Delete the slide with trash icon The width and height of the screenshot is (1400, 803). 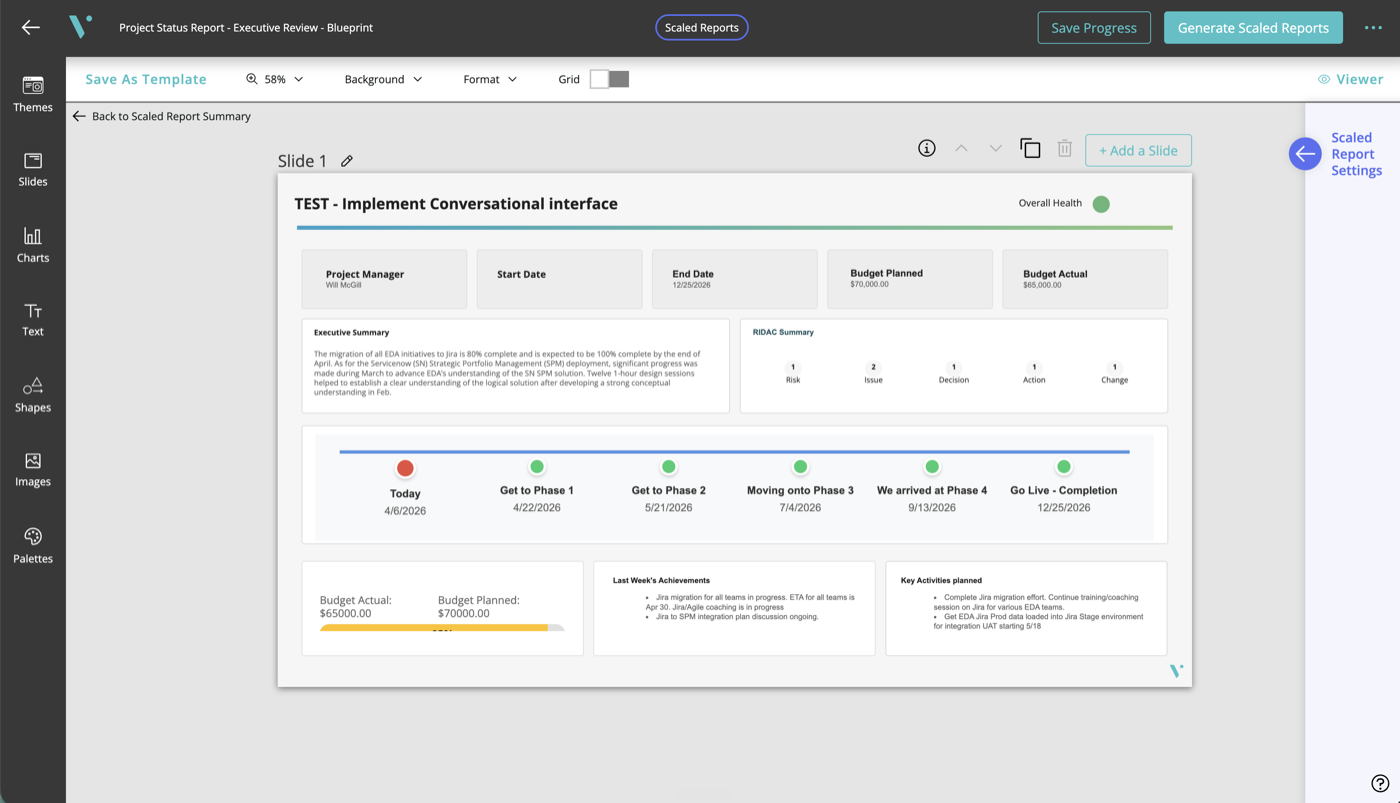click(x=1065, y=149)
